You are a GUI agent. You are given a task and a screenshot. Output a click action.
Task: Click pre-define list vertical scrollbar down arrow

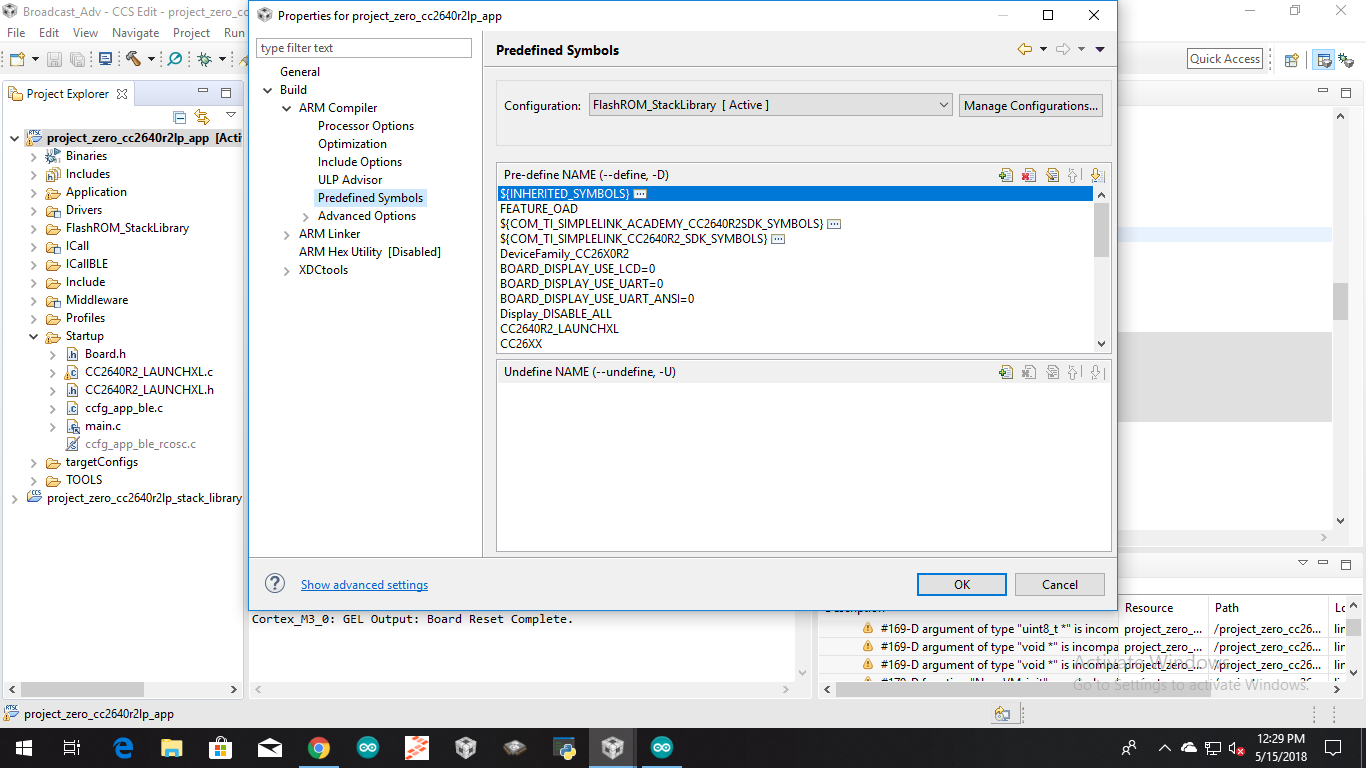pyautogui.click(x=1102, y=344)
